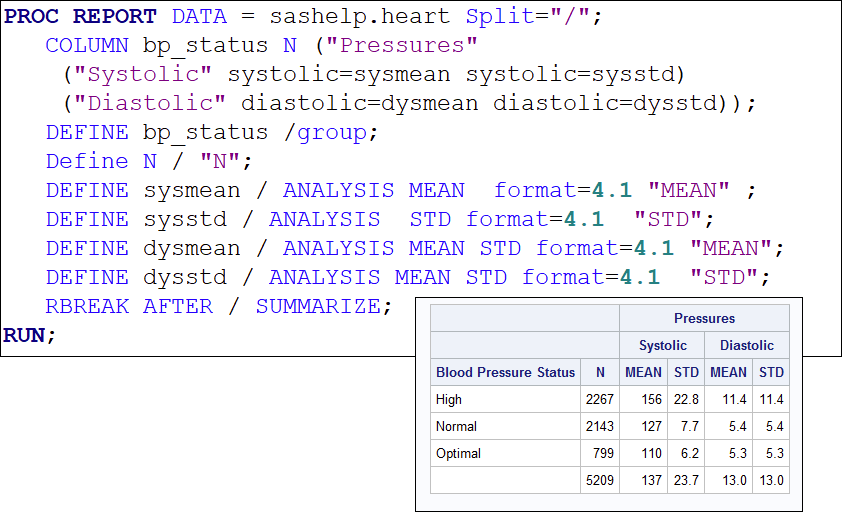Select the cell showing 2143
The width and height of the screenshot is (842, 512).
point(600,426)
